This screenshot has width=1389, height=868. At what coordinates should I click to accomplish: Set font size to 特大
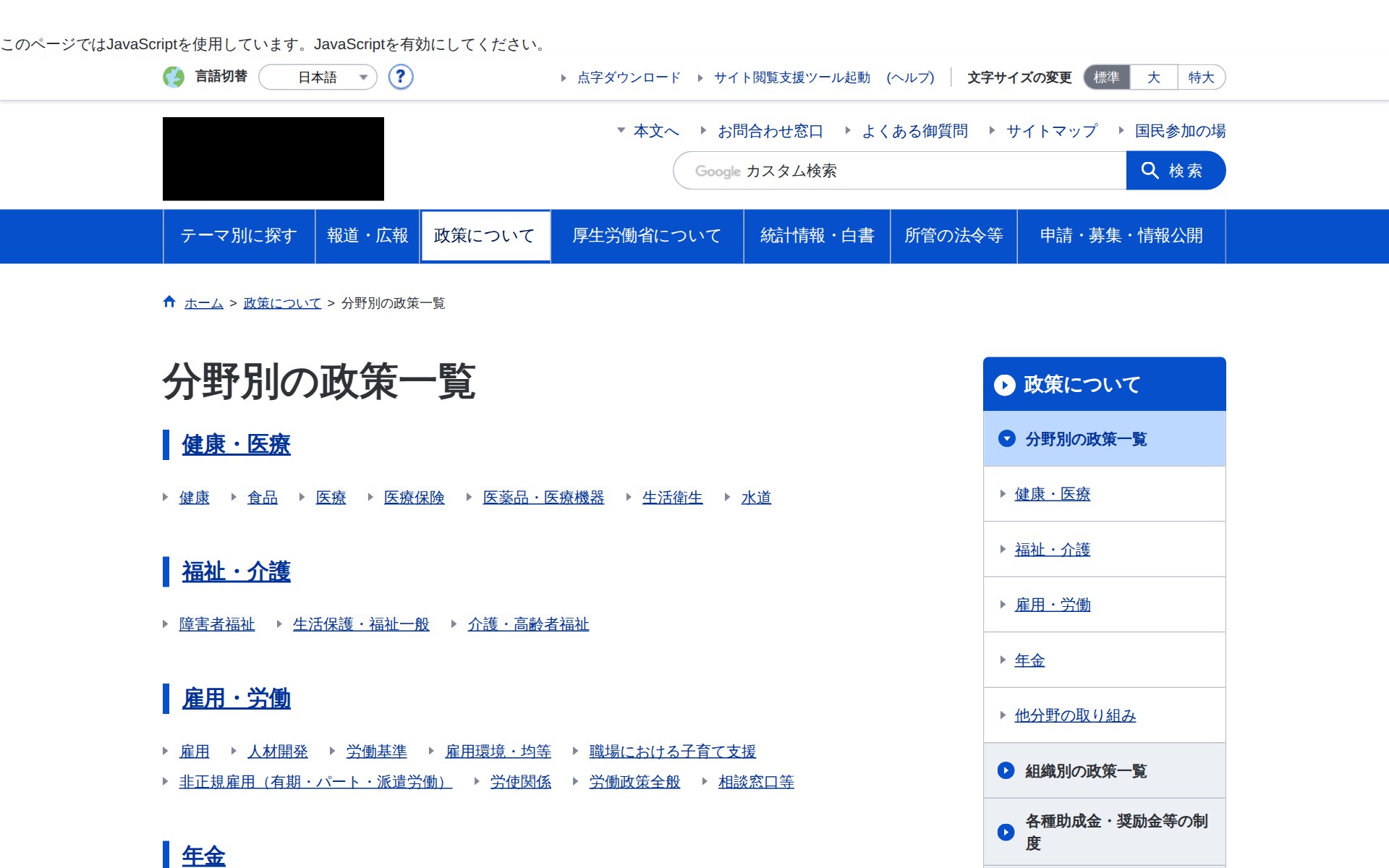point(1201,77)
